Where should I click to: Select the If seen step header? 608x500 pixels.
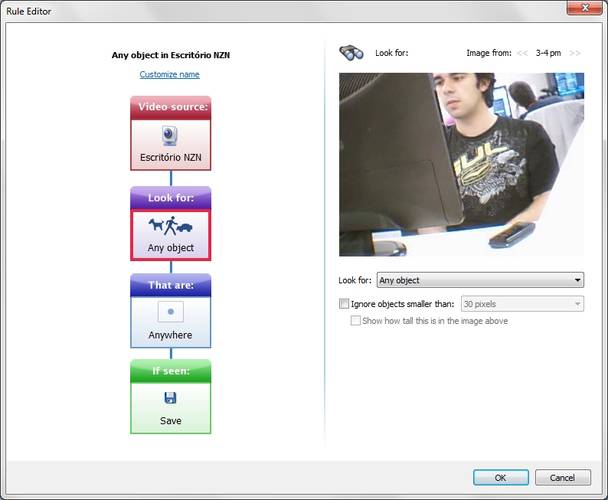tap(171, 371)
